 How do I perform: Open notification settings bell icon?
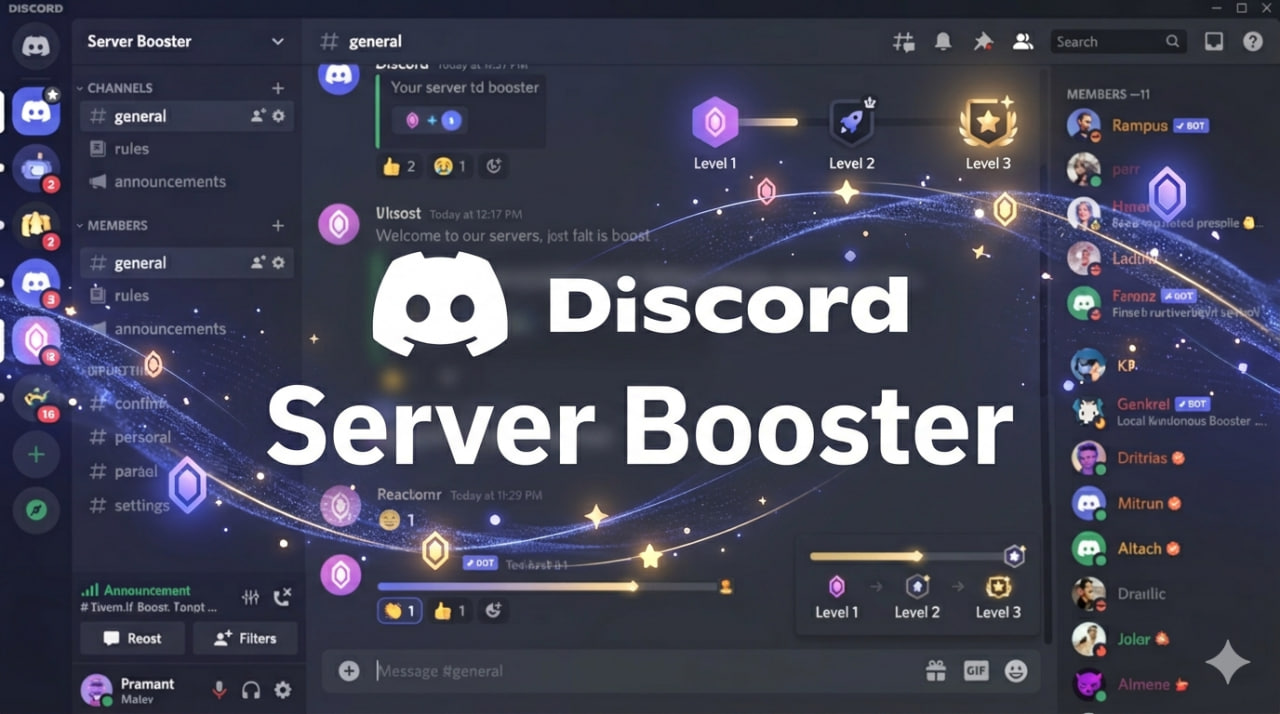943,42
